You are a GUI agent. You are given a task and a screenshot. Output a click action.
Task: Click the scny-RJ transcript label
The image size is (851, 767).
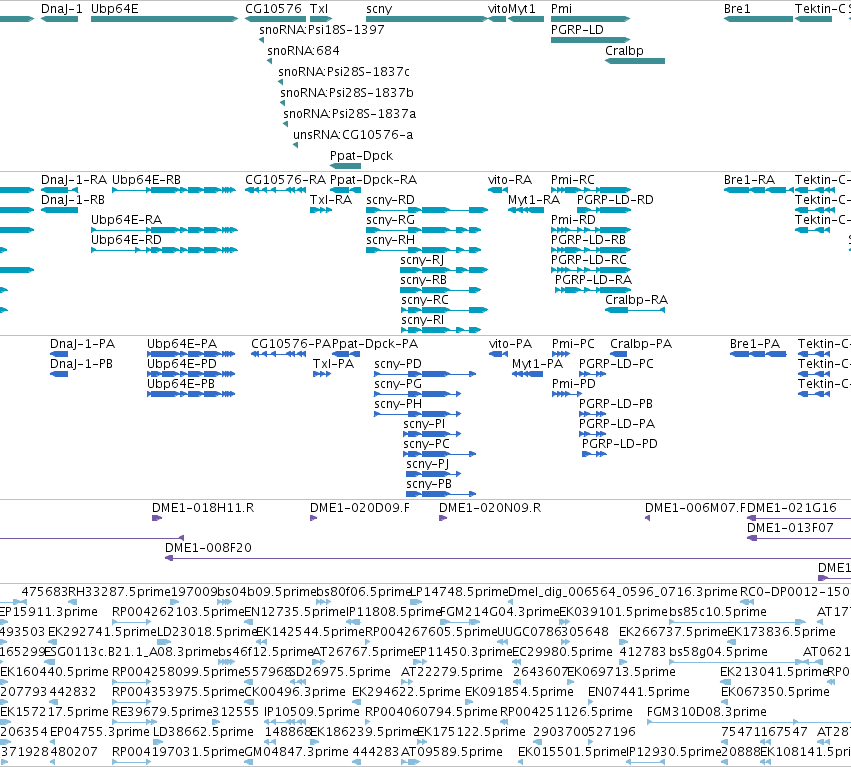coord(422,260)
